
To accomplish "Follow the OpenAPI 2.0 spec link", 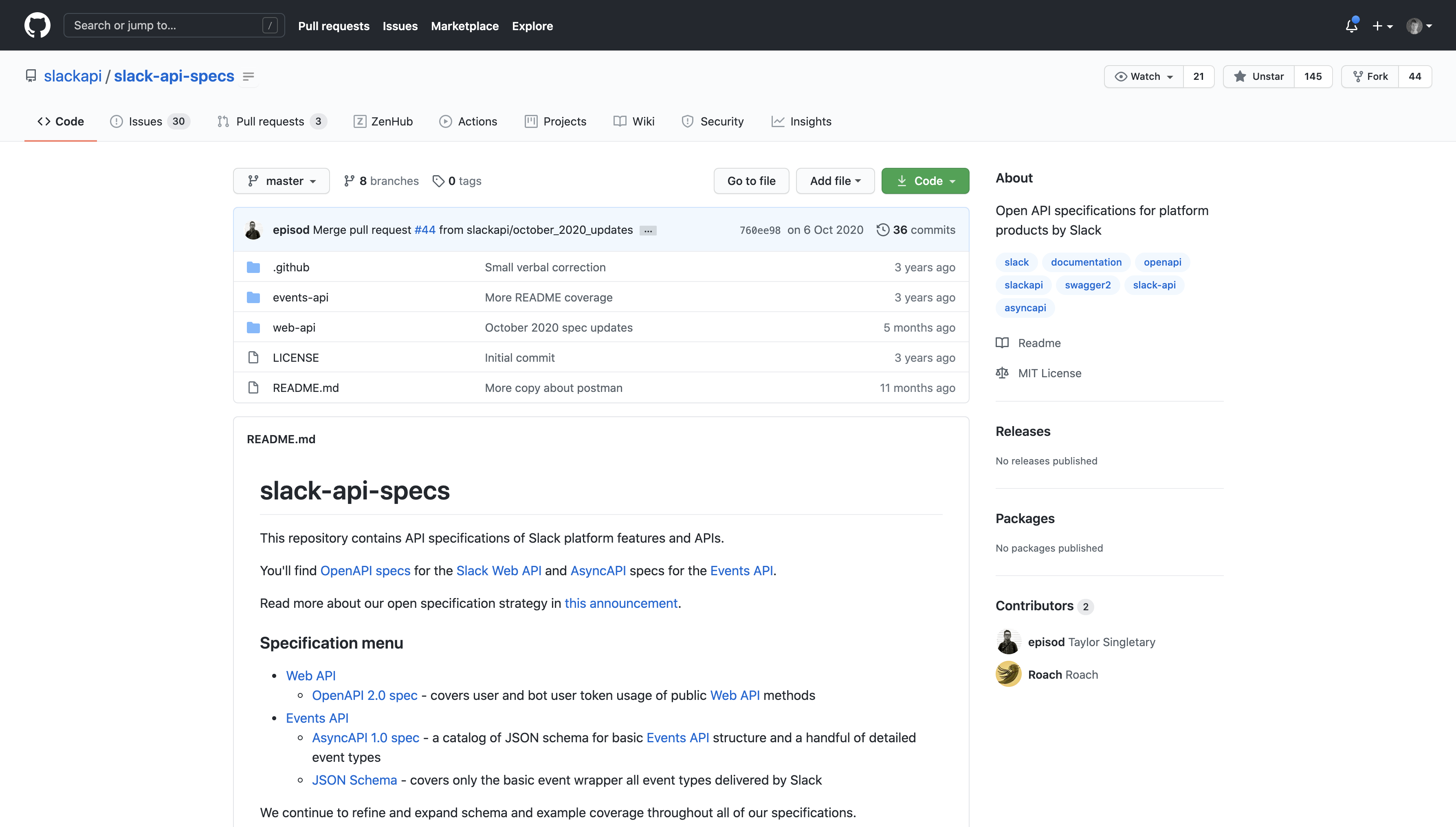I will pyautogui.click(x=365, y=695).
